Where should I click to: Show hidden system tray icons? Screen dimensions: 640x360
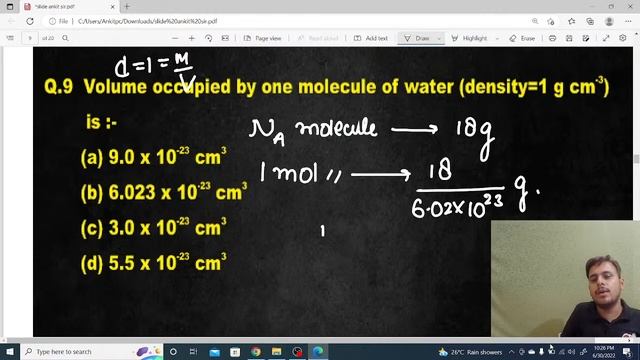point(511,352)
